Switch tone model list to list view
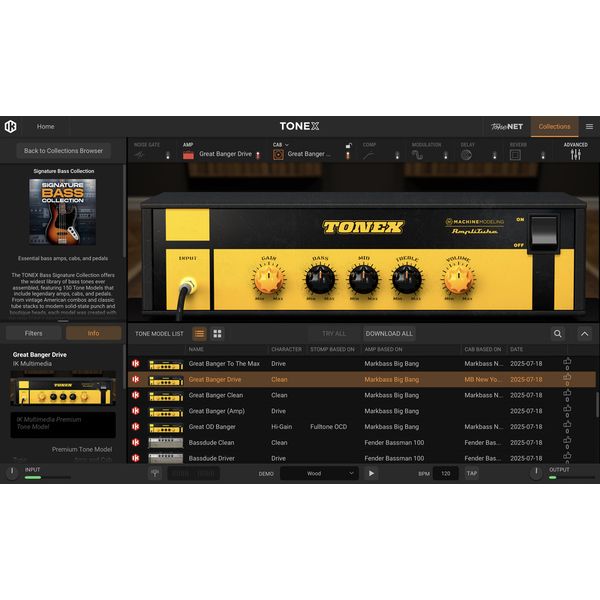This screenshot has height=600, width=600. (199, 333)
